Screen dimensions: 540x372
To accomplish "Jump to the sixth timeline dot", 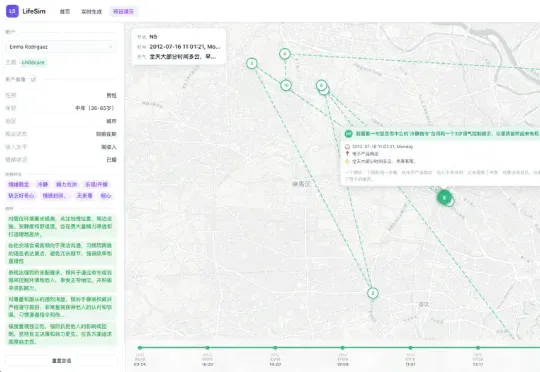I will tap(478, 348).
